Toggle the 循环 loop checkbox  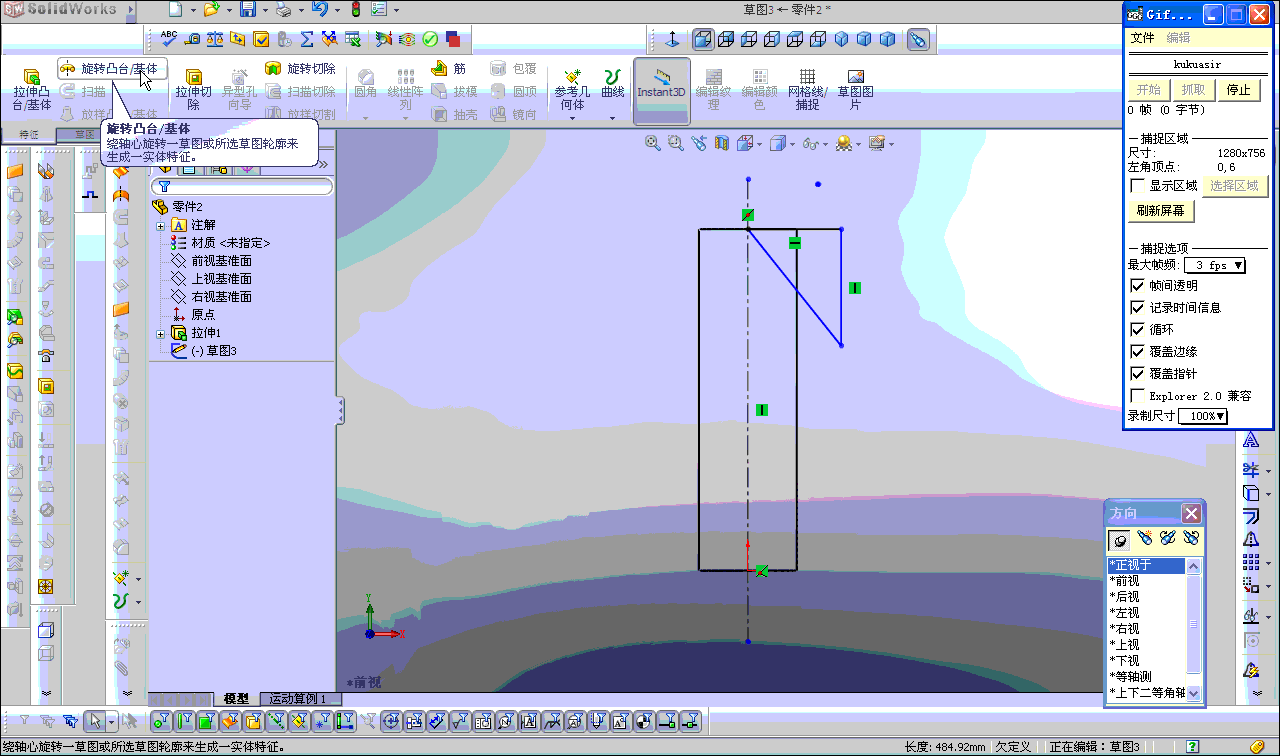1137,330
